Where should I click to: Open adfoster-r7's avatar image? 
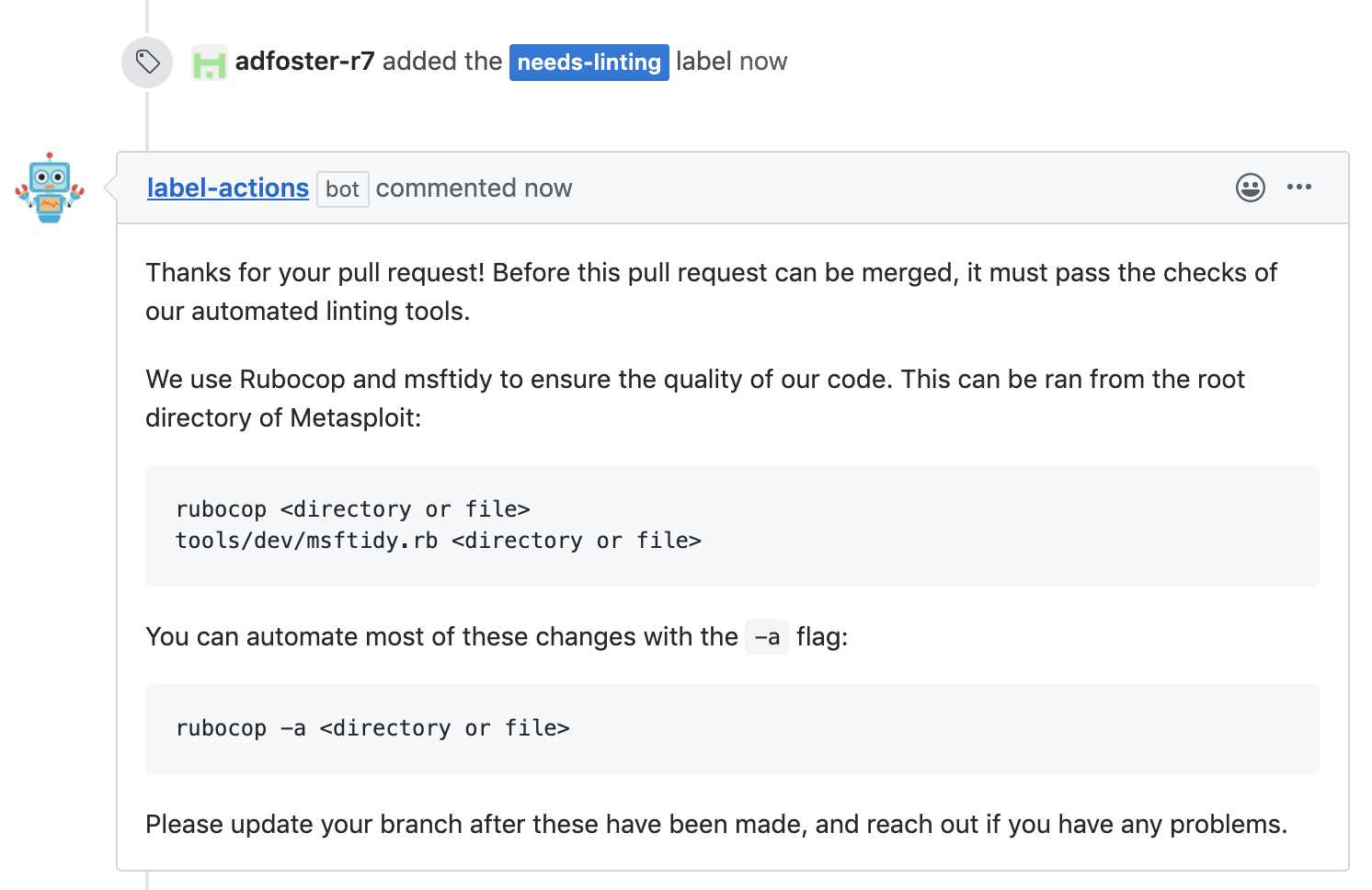click(209, 63)
